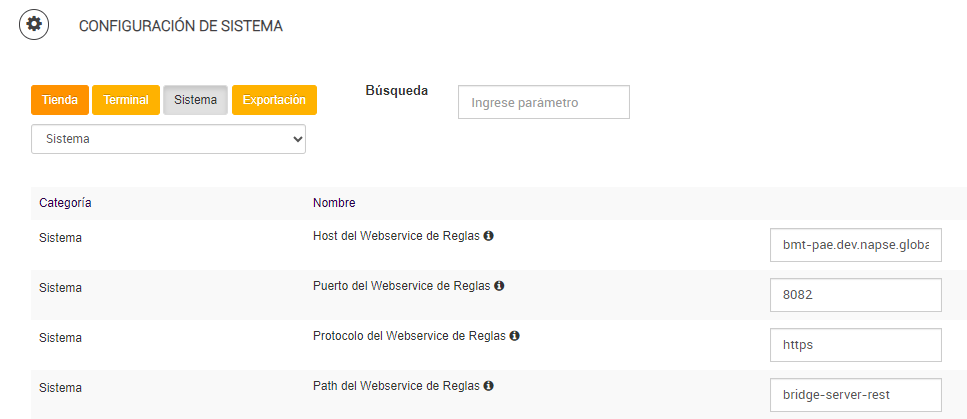Show info for Protocolo del Webservice de Reglas
This screenshot has height=419, width=967.
coord(514,336)
